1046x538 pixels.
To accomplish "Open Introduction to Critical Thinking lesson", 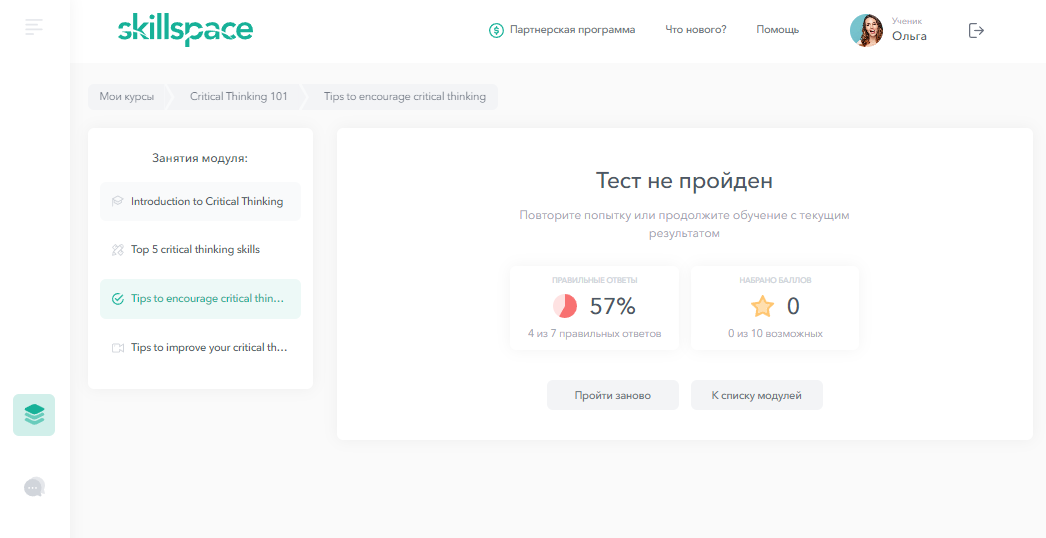I will pos(200,202).
